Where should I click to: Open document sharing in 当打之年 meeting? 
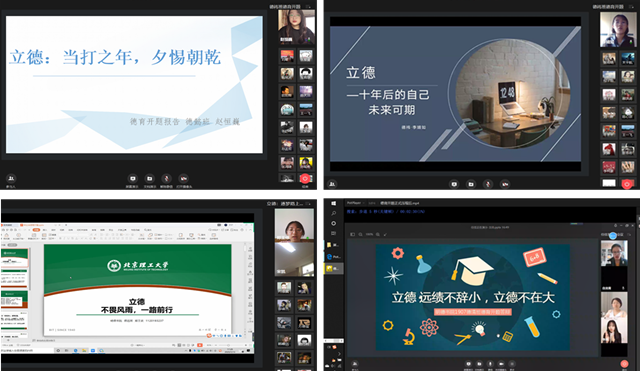(150, 178)
